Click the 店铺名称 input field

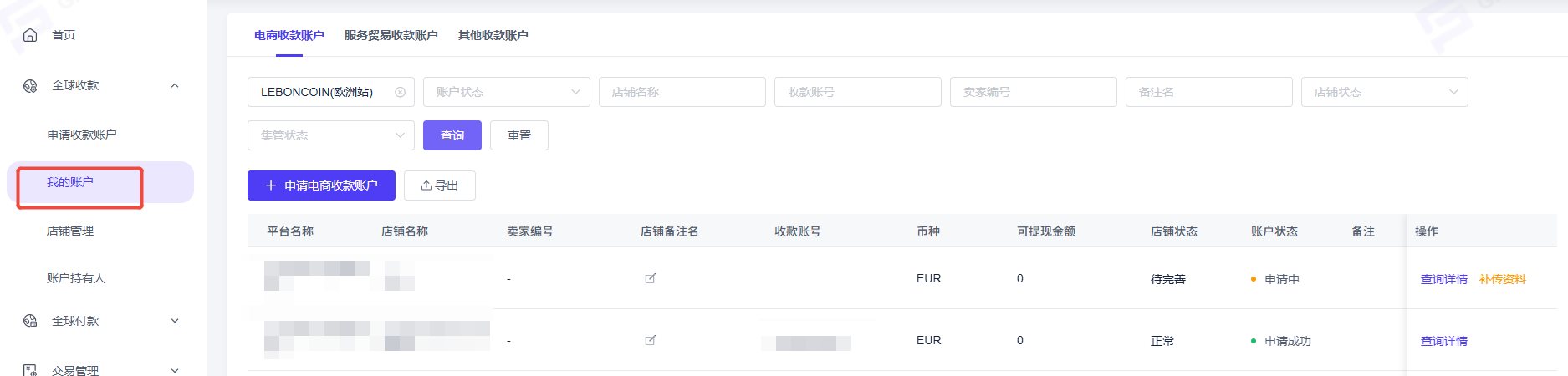pos(682,92)
